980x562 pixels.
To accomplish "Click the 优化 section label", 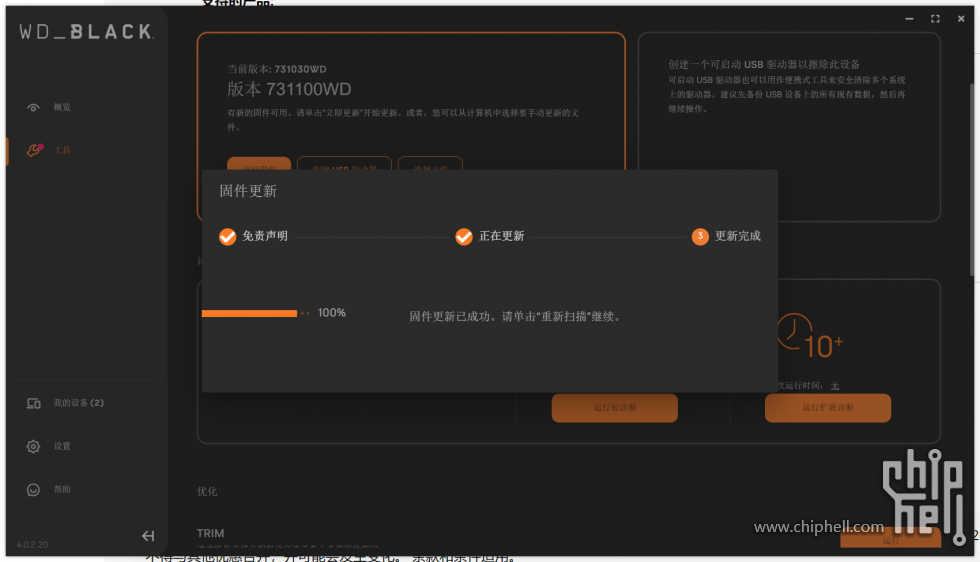I will point(207,491).
